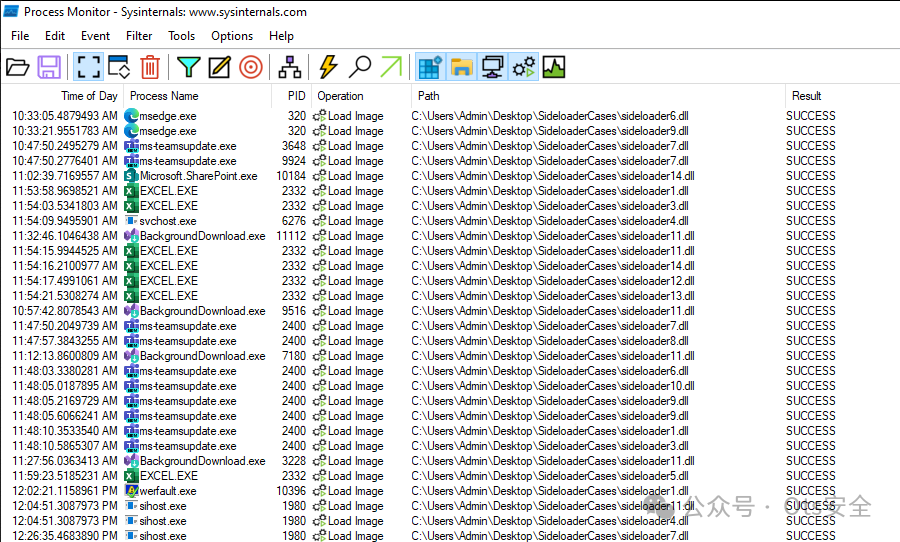Image resolution: width=900 pixels, height=542 pixels.
Task: Select the Include Process From Window target icon
Action: click(x=251, y=67)
